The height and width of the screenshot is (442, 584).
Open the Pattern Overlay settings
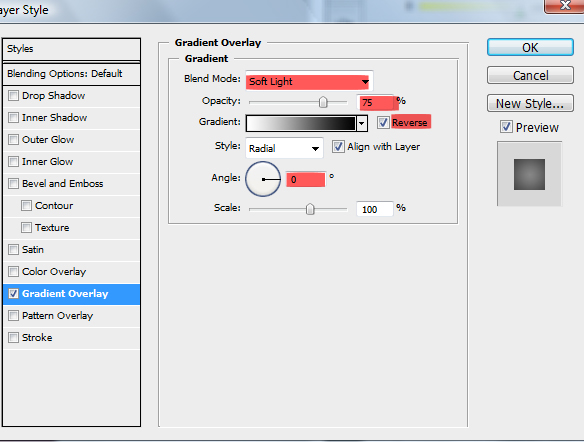click(57, 316)
